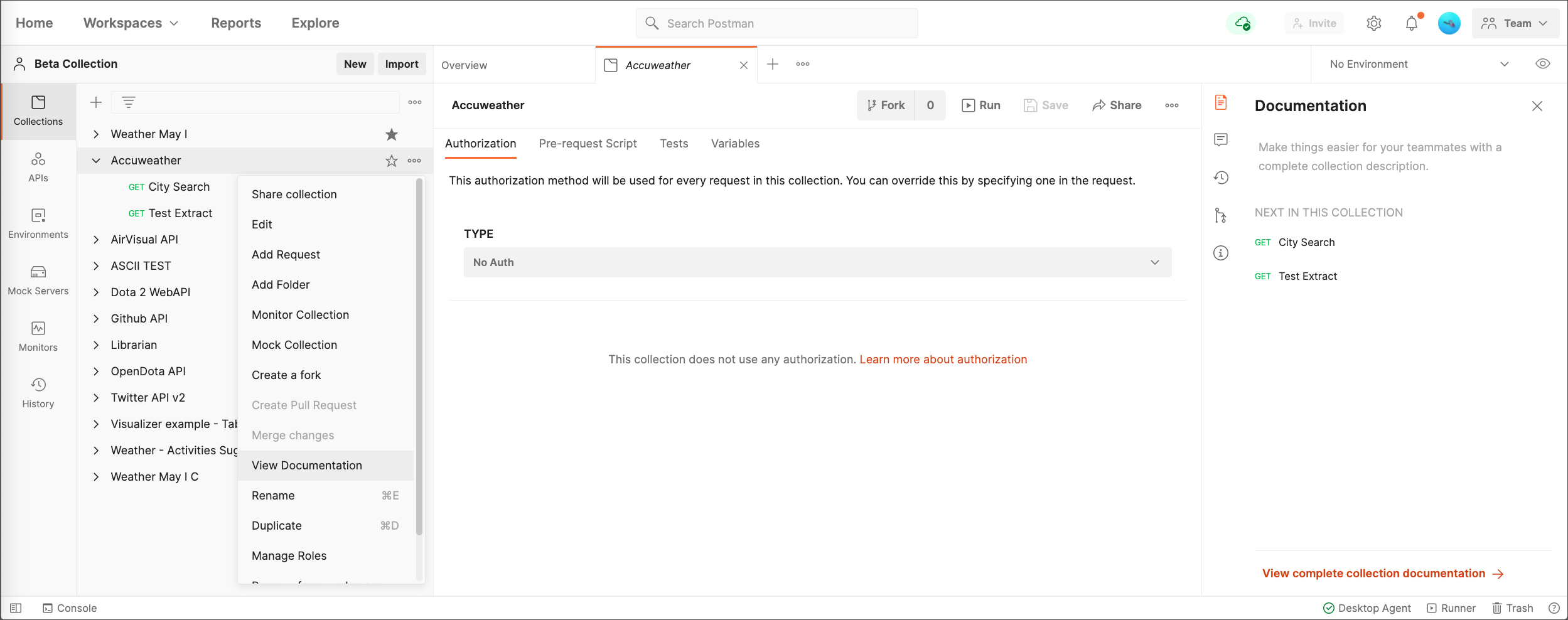
Task: Click the New button
Action: coord(355,64)
